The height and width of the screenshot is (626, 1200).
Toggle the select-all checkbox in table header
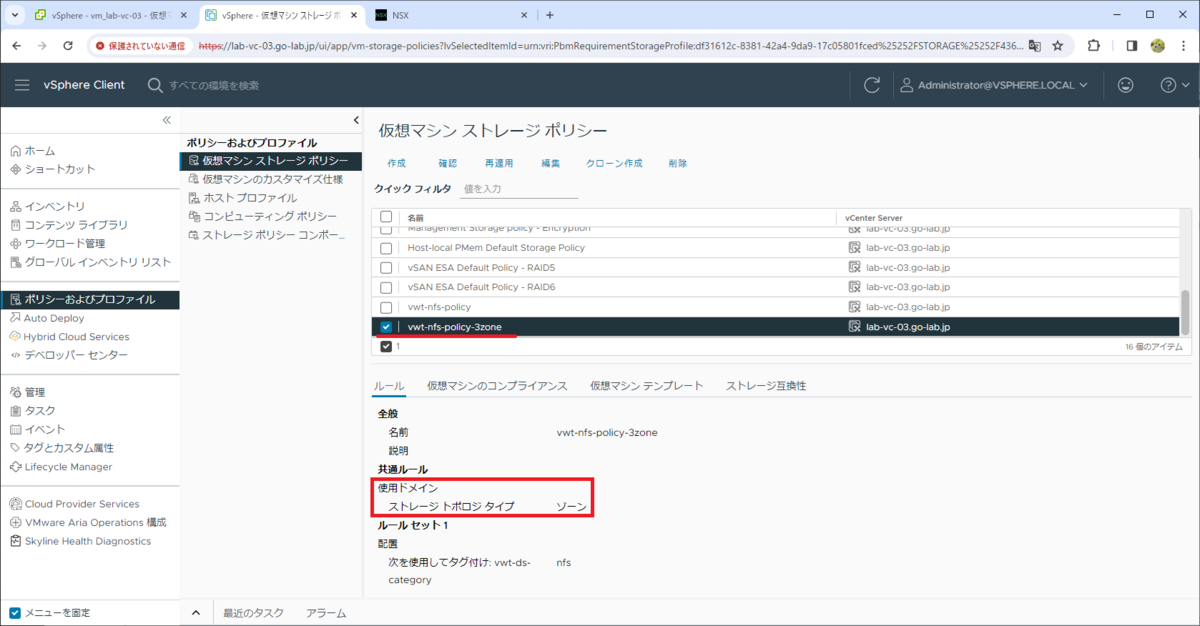pyautogui.click(x=386, y=217)
